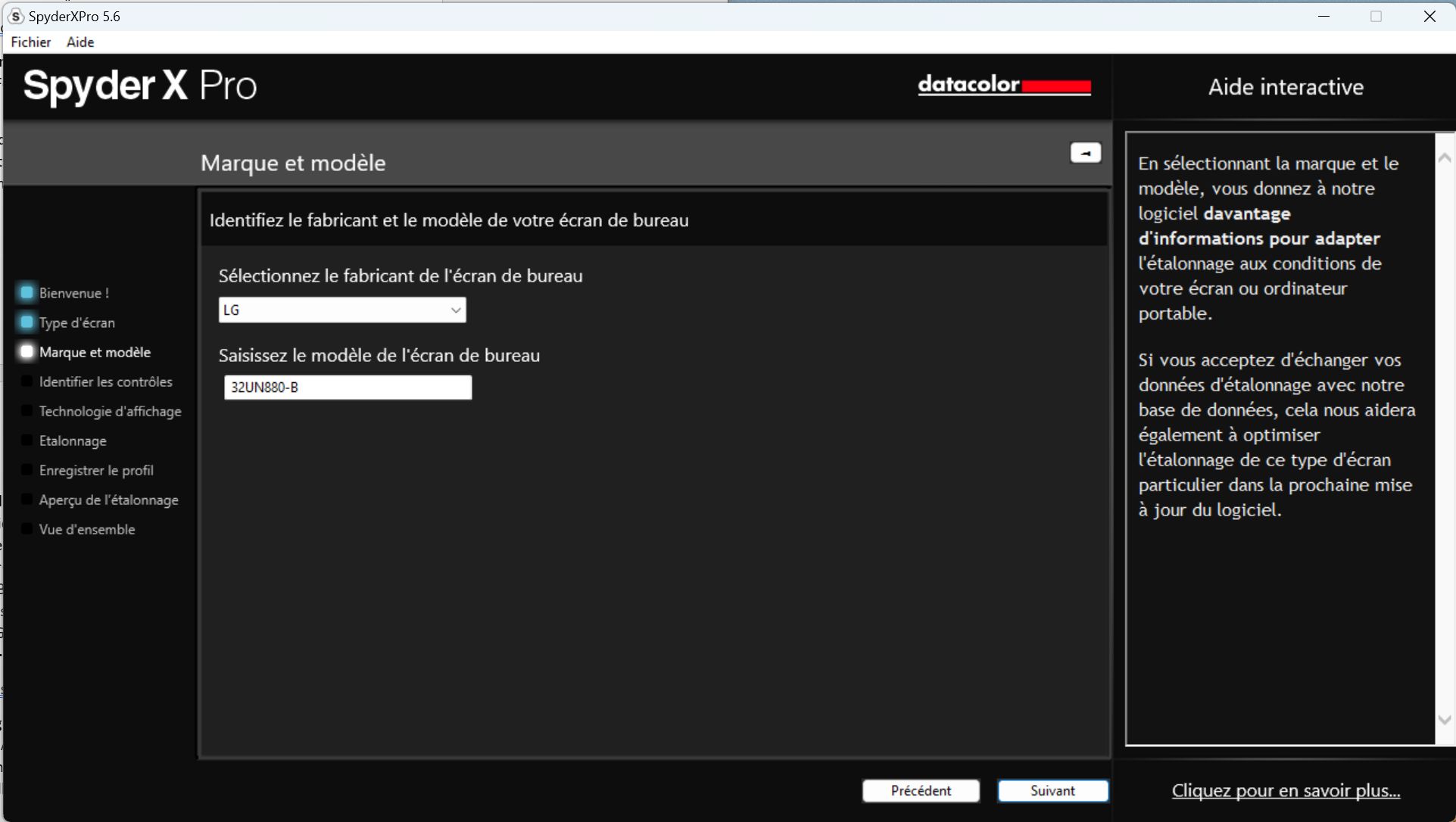Click the Type d'écran step indicator square
1456x822 pixels.
(27, 322)
